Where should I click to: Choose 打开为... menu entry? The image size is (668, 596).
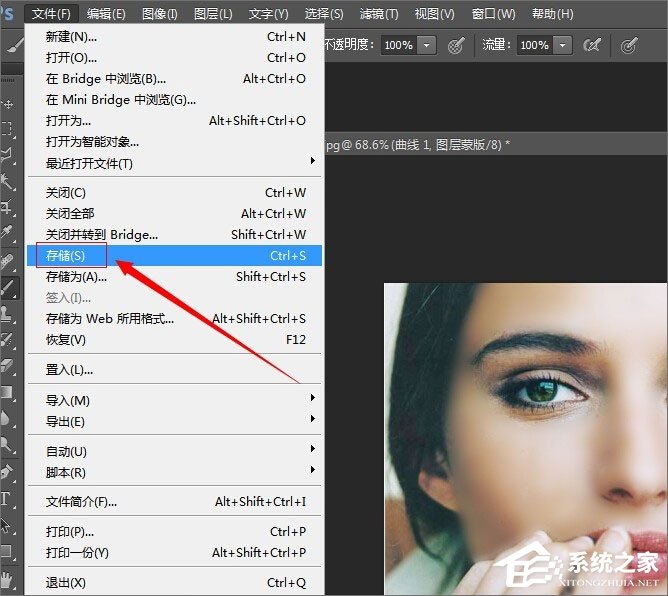click(175, 121)
